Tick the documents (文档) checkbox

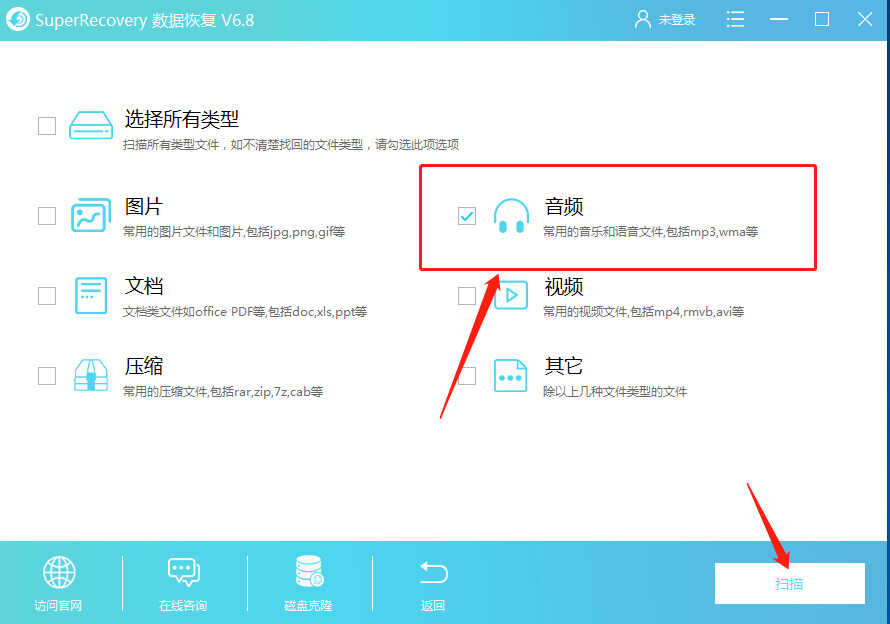(x=47, y=295)
